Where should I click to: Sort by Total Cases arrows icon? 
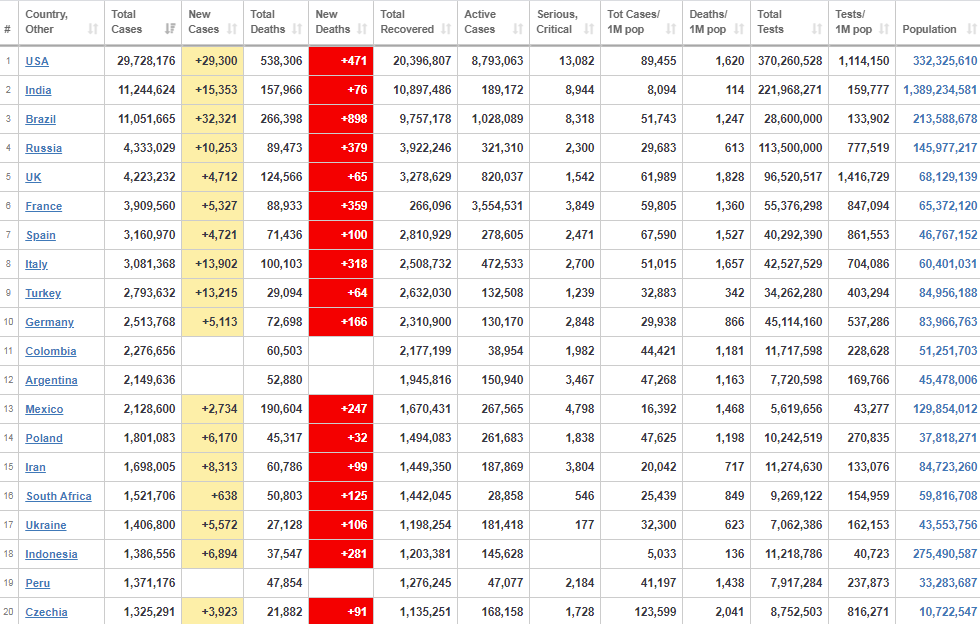(x=170, y=29)
